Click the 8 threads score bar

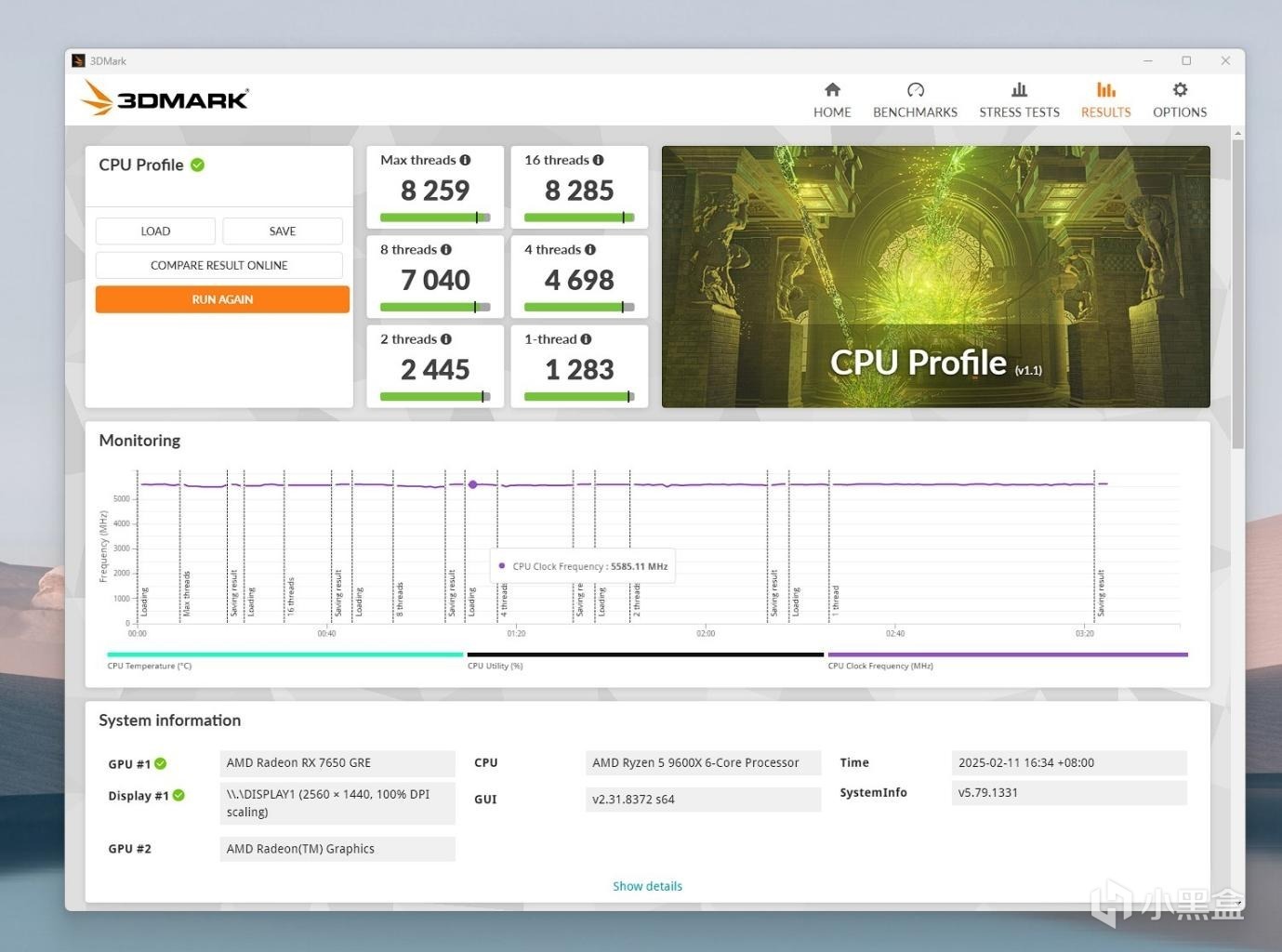[435, 308]
